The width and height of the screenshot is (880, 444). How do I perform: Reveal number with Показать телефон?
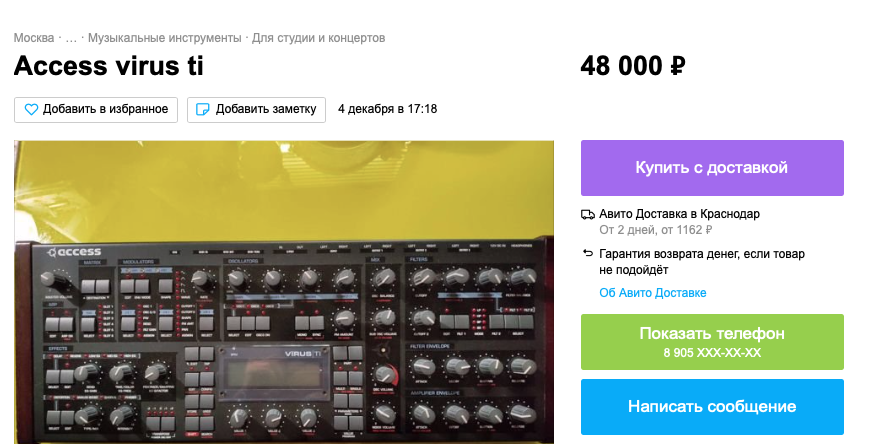coord(712,333)
